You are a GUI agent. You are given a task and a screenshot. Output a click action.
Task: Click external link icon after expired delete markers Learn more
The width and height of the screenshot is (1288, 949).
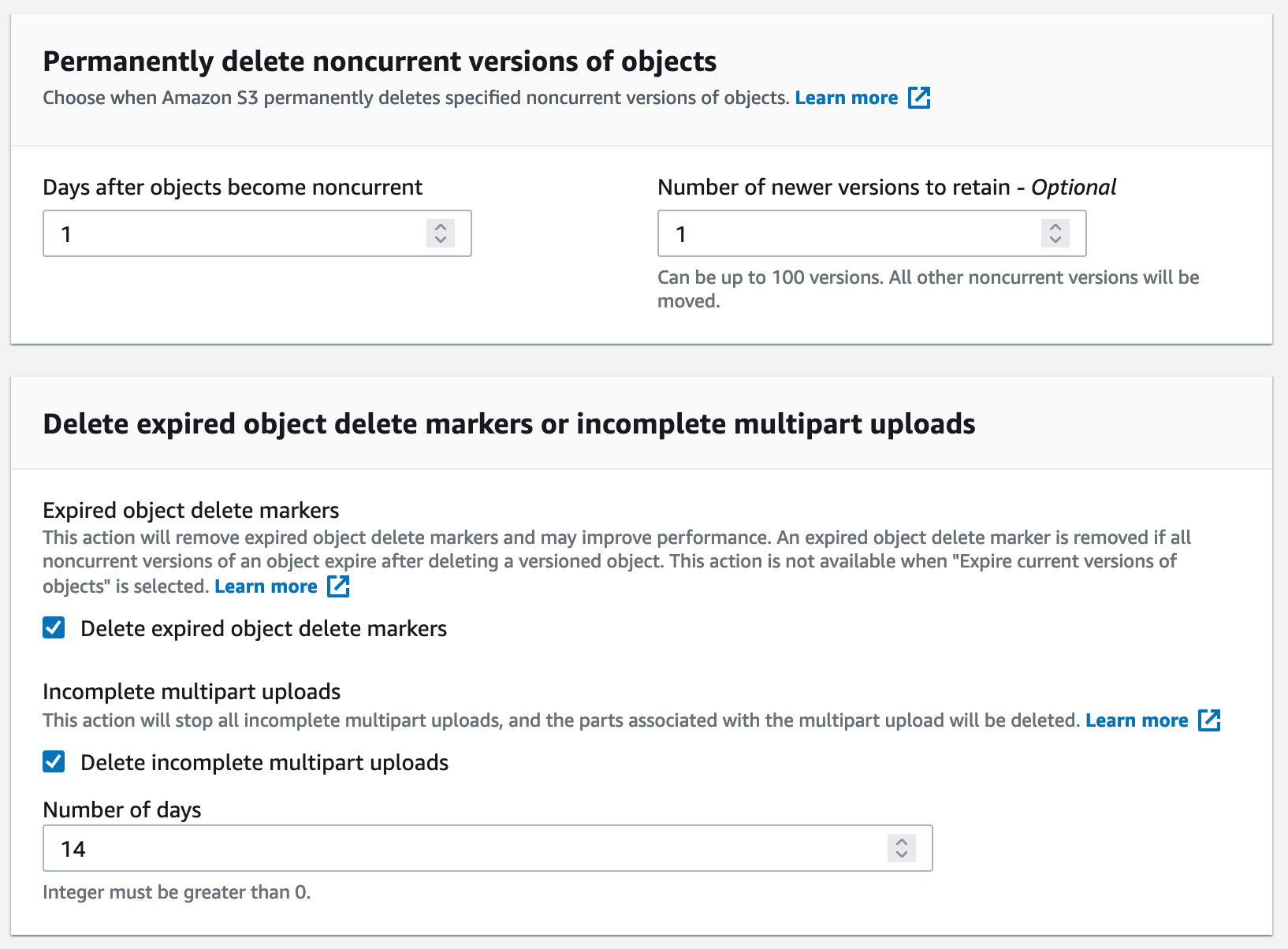pos(338,586)
